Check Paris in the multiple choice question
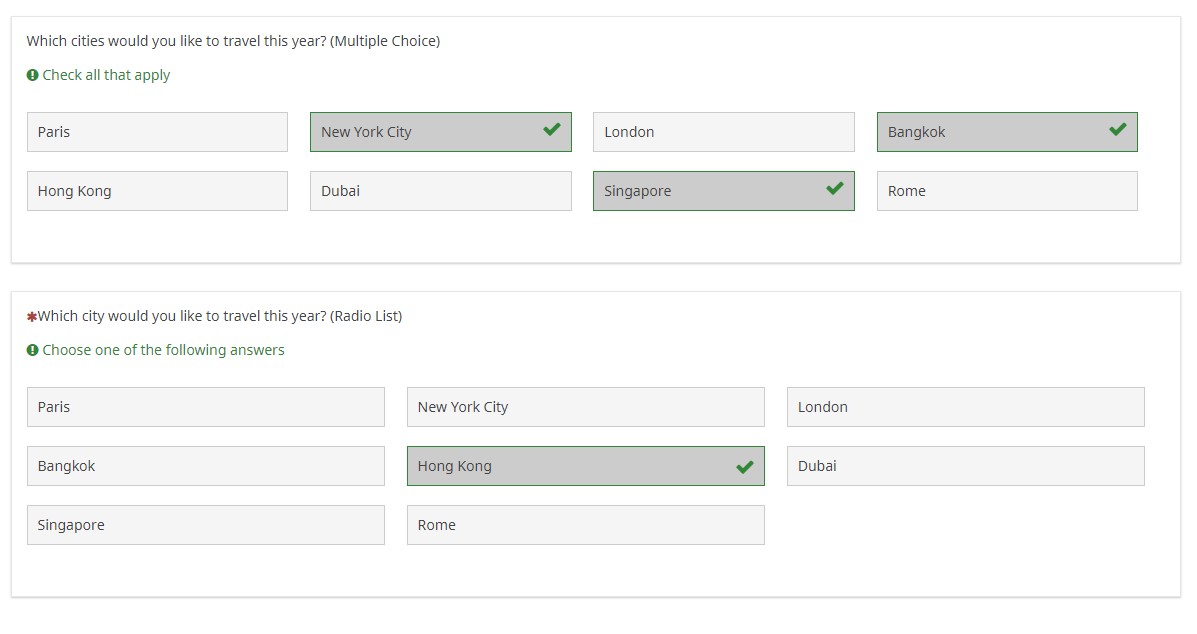 tap(156, 131)
